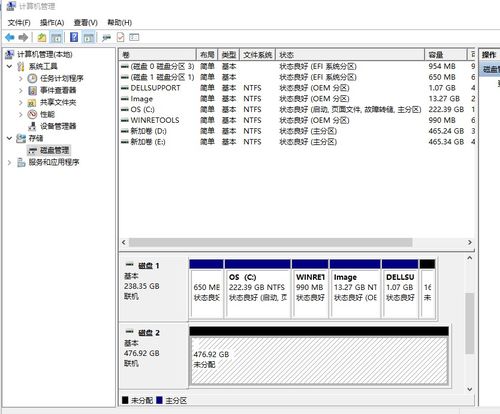Open the 文件(F) menu
The width and height of the screenshot is (500, 414).
[19, 23]
